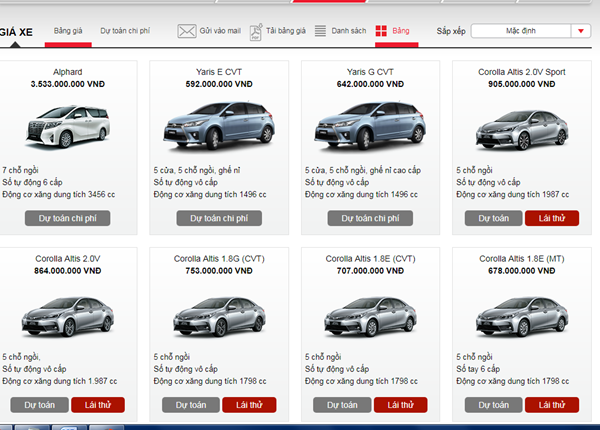Switch to Danh sách list view icon
This screenshot has width=600, height=430.
[x=320, y=32]
